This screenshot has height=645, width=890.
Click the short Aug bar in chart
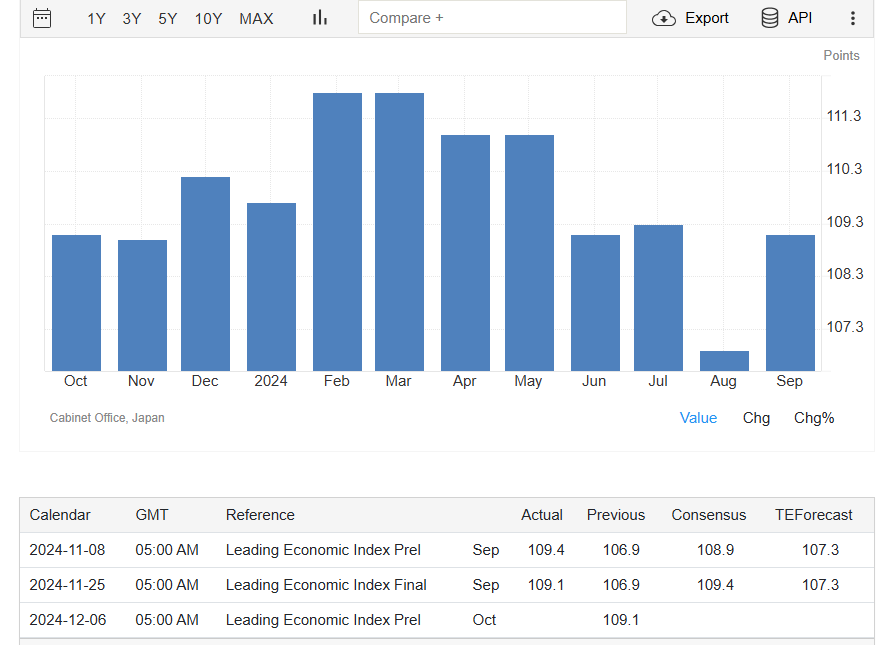pyautogui.click(x=724, y=361)
